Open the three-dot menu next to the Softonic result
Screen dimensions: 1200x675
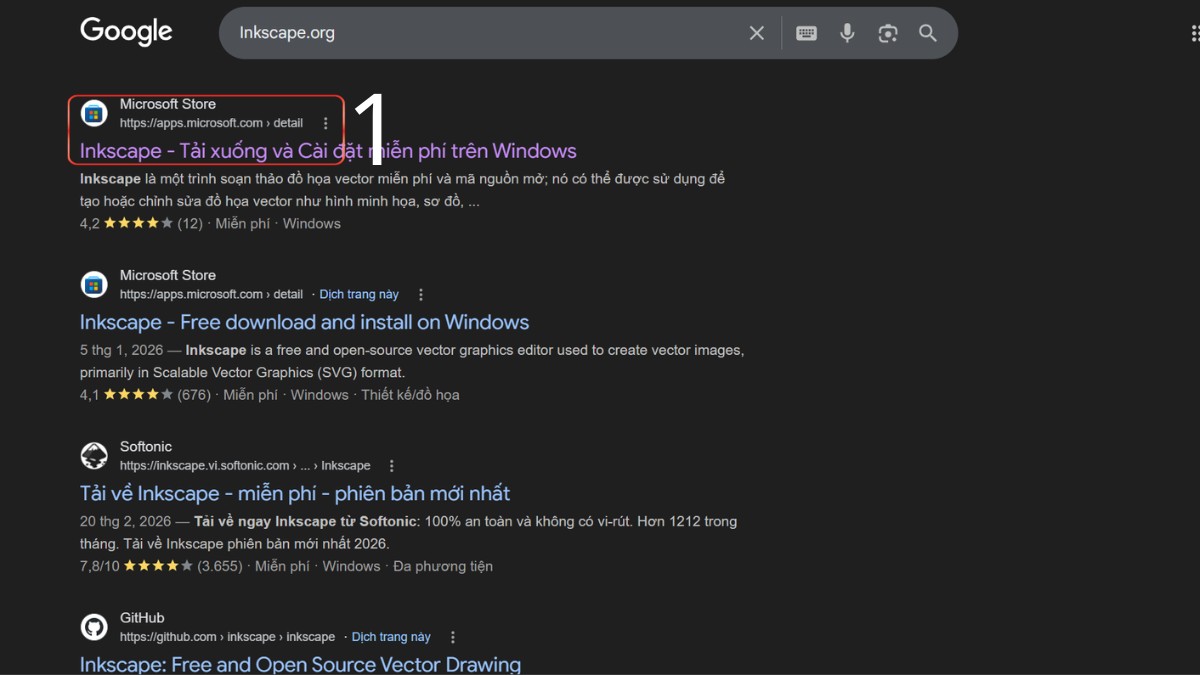click(391, 465)
